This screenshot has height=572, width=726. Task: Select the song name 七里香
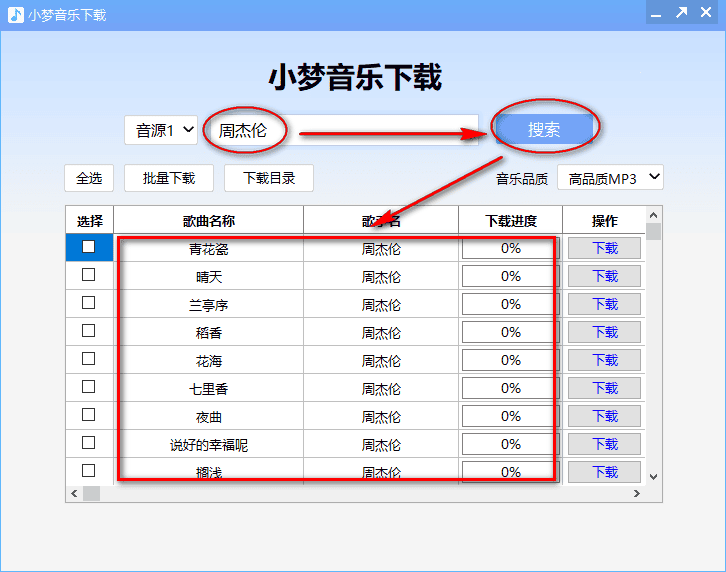point(208,389)
